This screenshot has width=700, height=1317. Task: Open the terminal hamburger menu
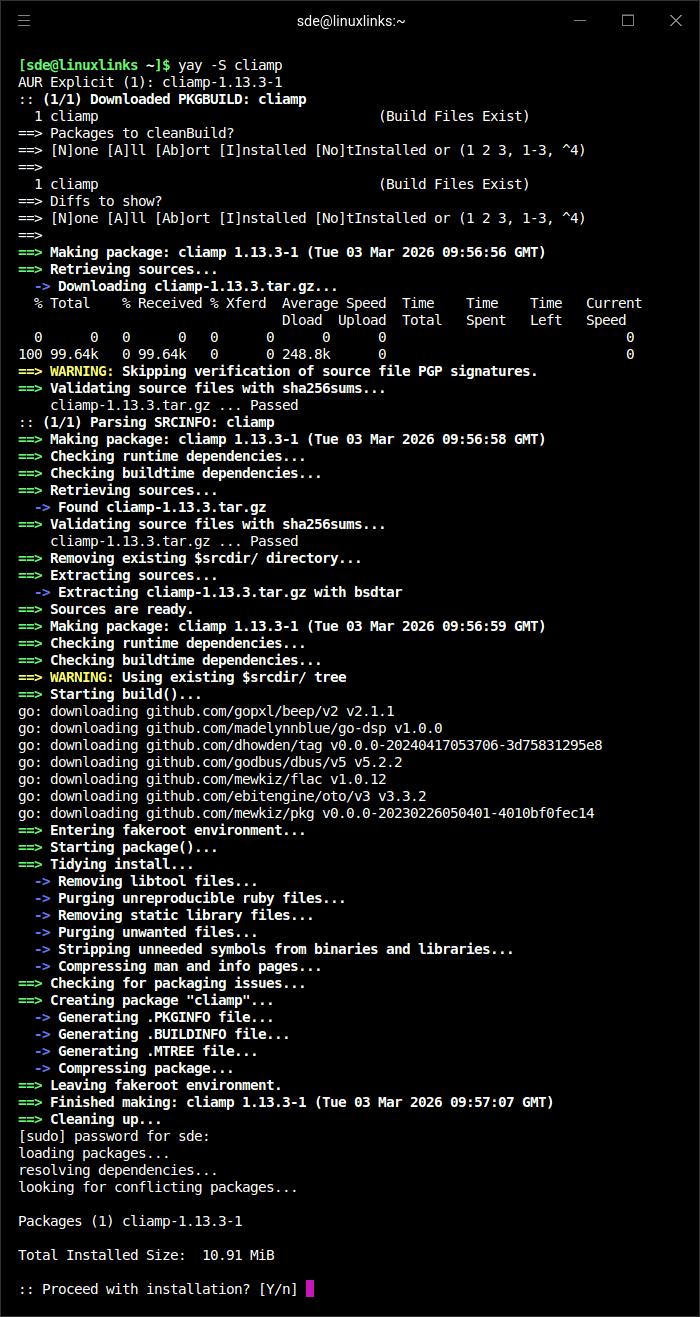point(24,20)
